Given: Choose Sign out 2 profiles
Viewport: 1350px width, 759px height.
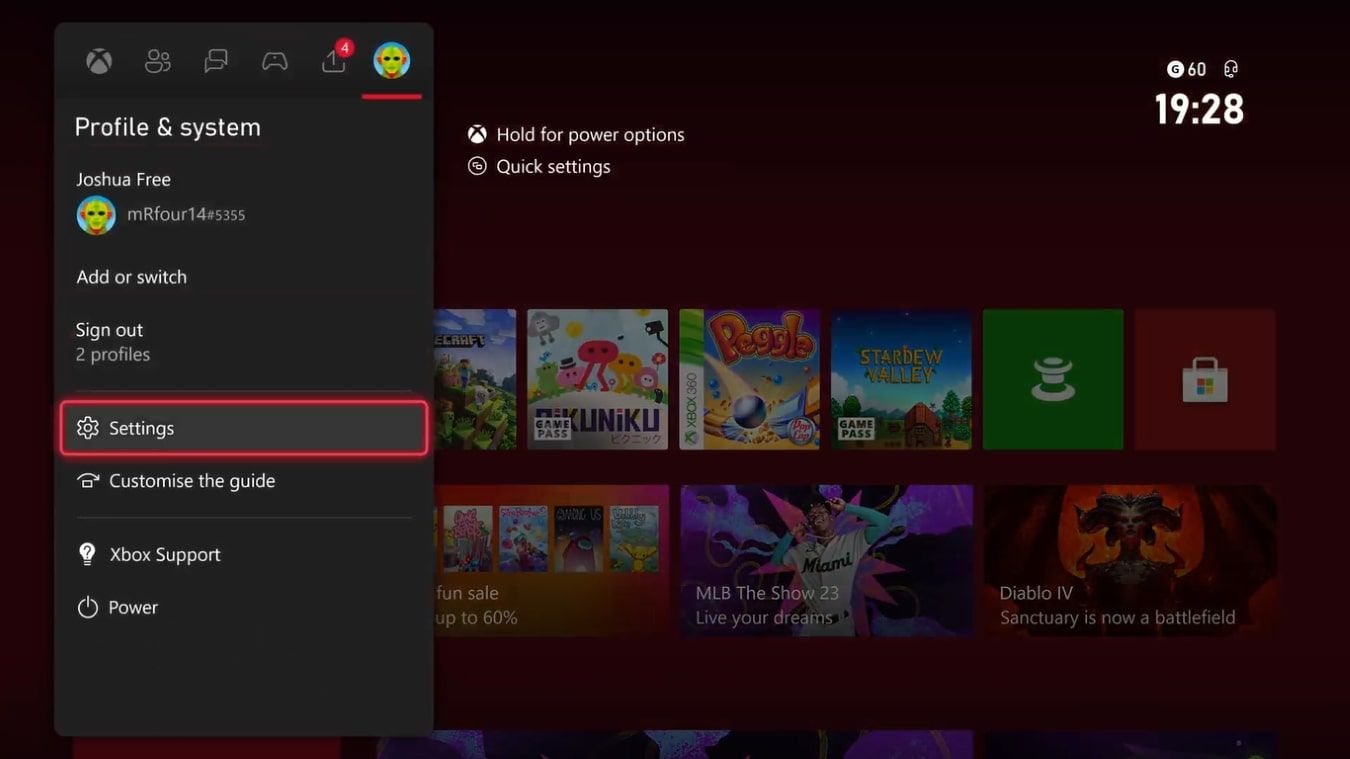Looking at the screenshot, I should click(244, 342).
